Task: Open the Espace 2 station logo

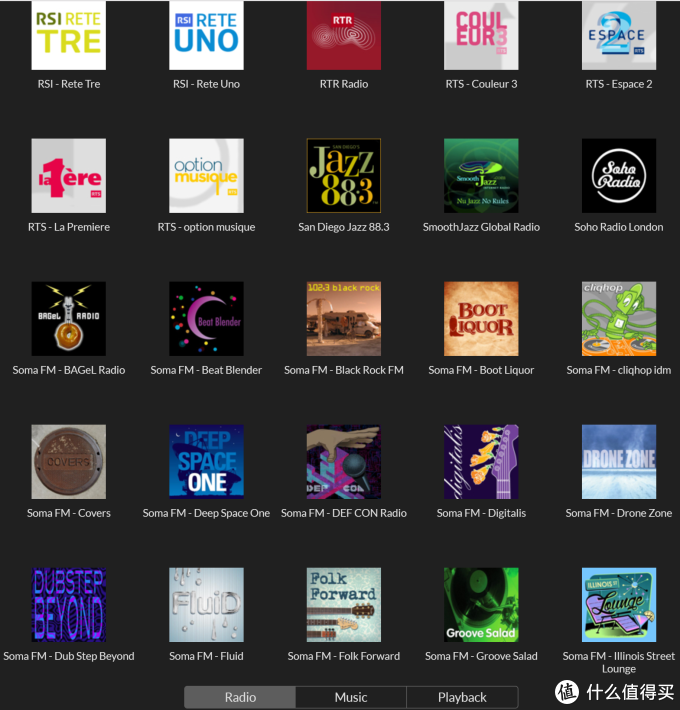Action: coord(619,35)
